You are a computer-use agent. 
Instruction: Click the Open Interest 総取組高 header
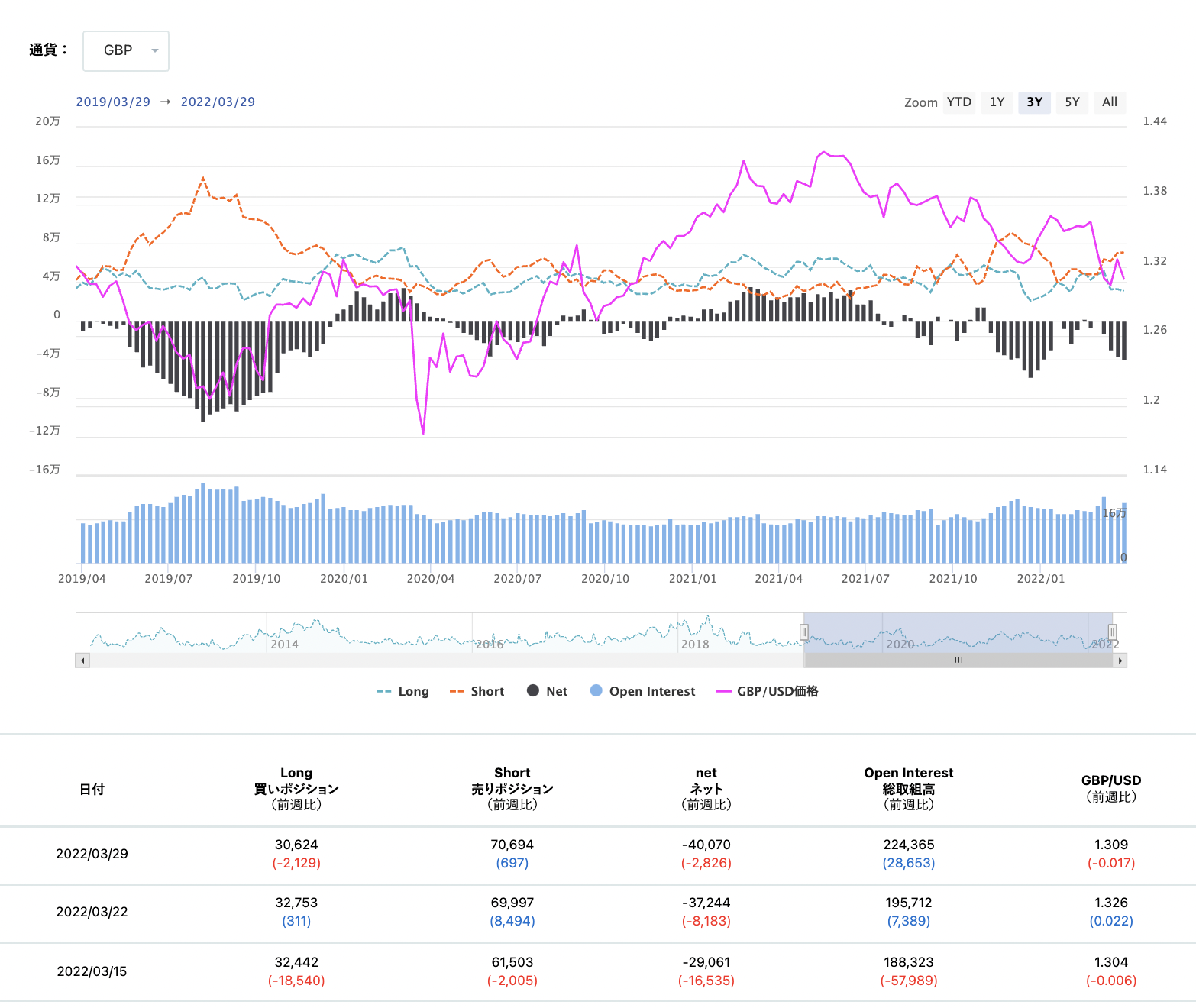[x=909, y=789]
